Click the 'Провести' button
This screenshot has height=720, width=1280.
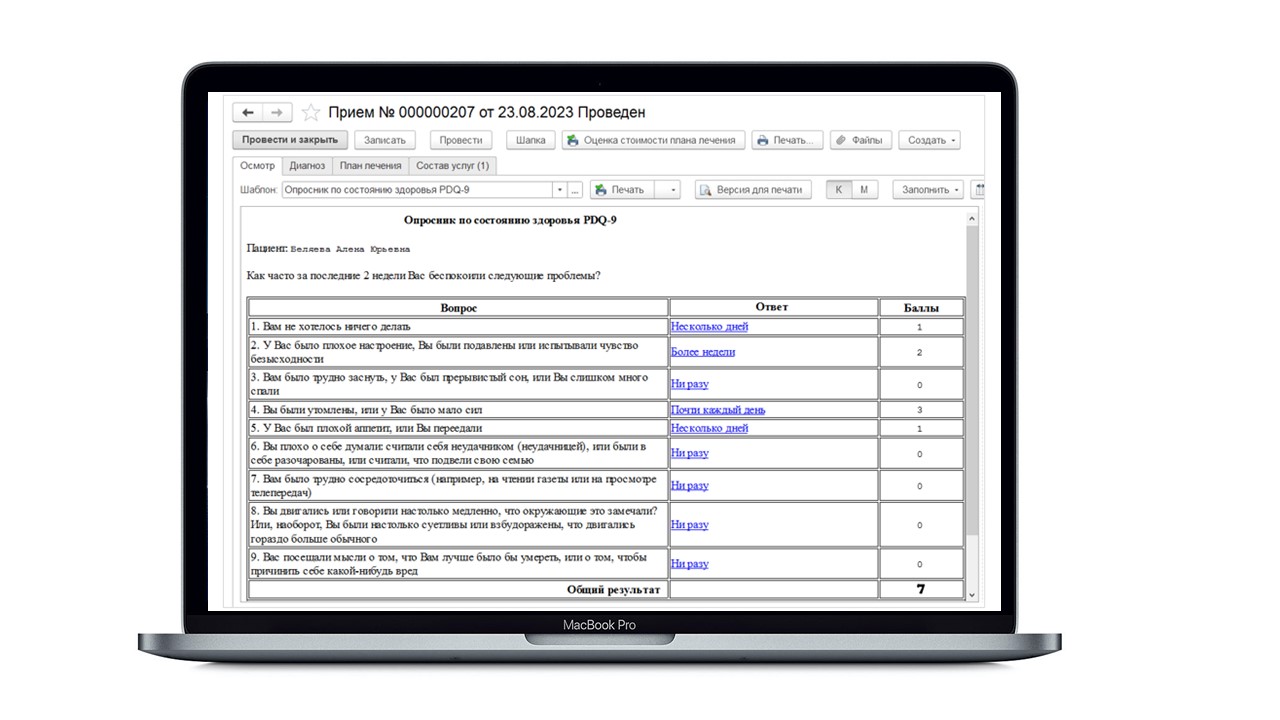tap(461, 140)
